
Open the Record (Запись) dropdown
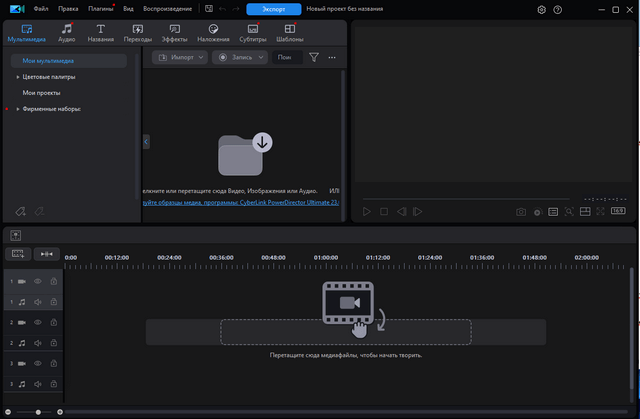[240, 58]
